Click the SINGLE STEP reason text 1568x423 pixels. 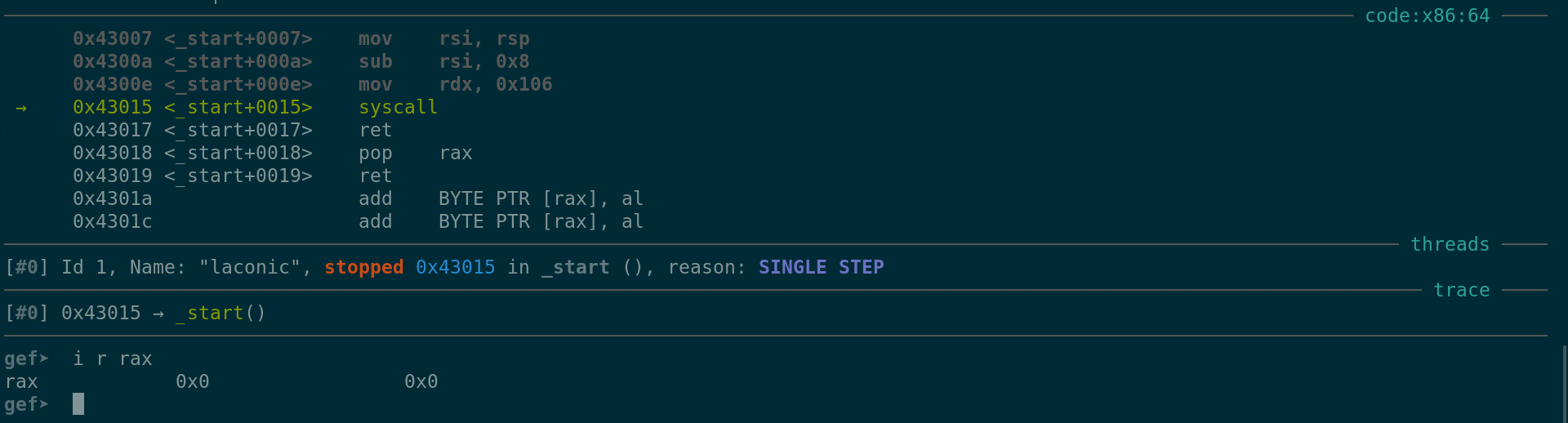(821, 268)
